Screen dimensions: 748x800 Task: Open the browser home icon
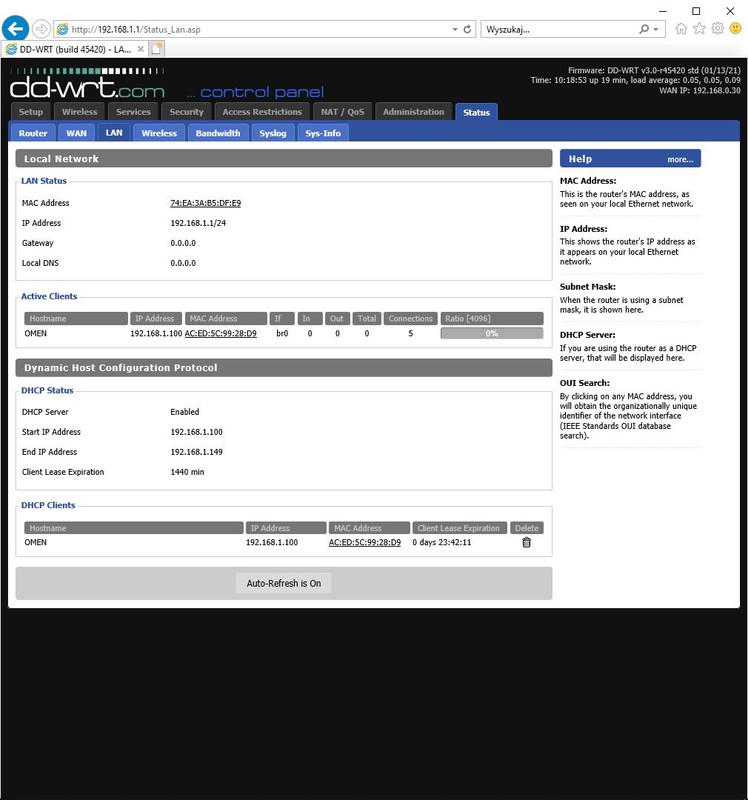pyautogui.click(x=681, y=29)
